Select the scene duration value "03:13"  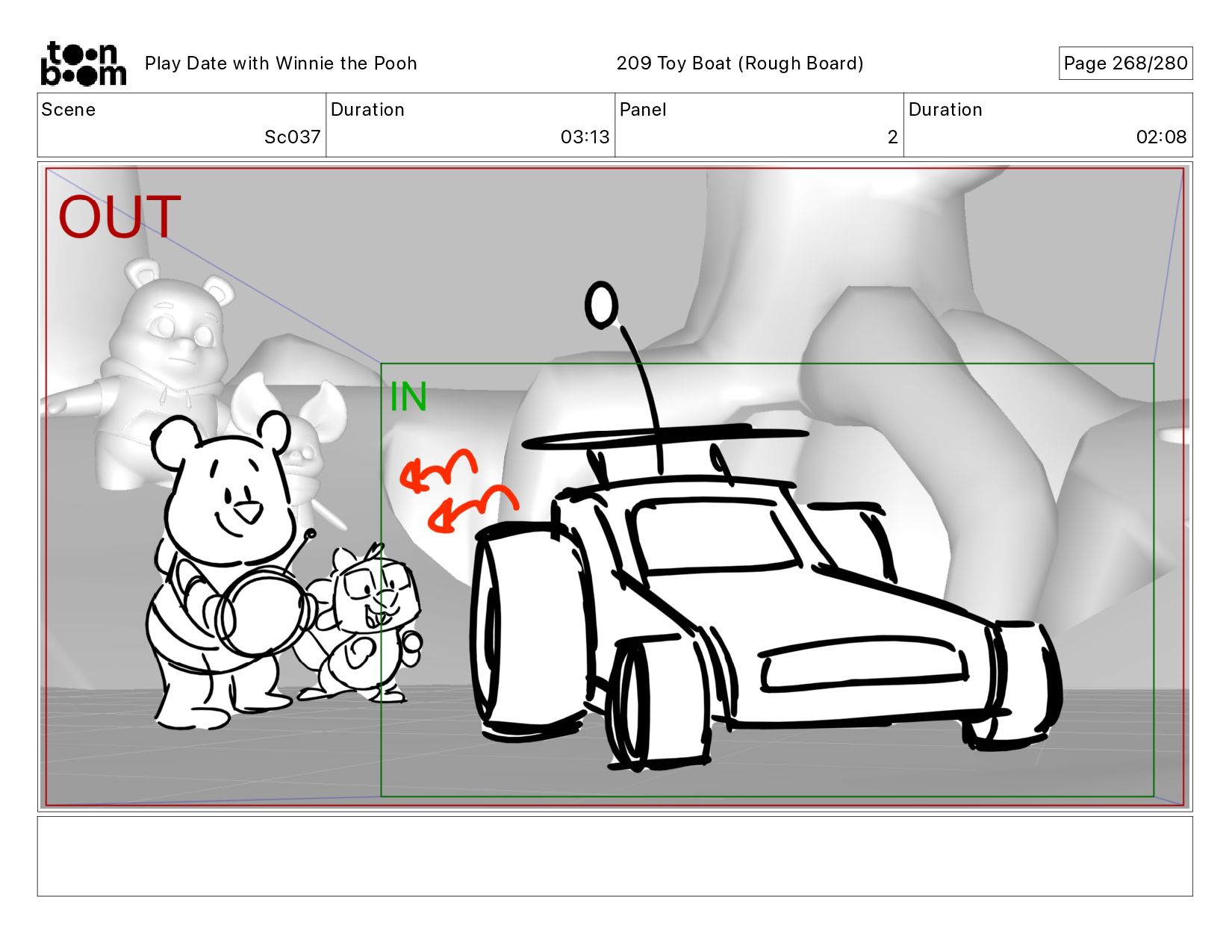tap(585, 137)
